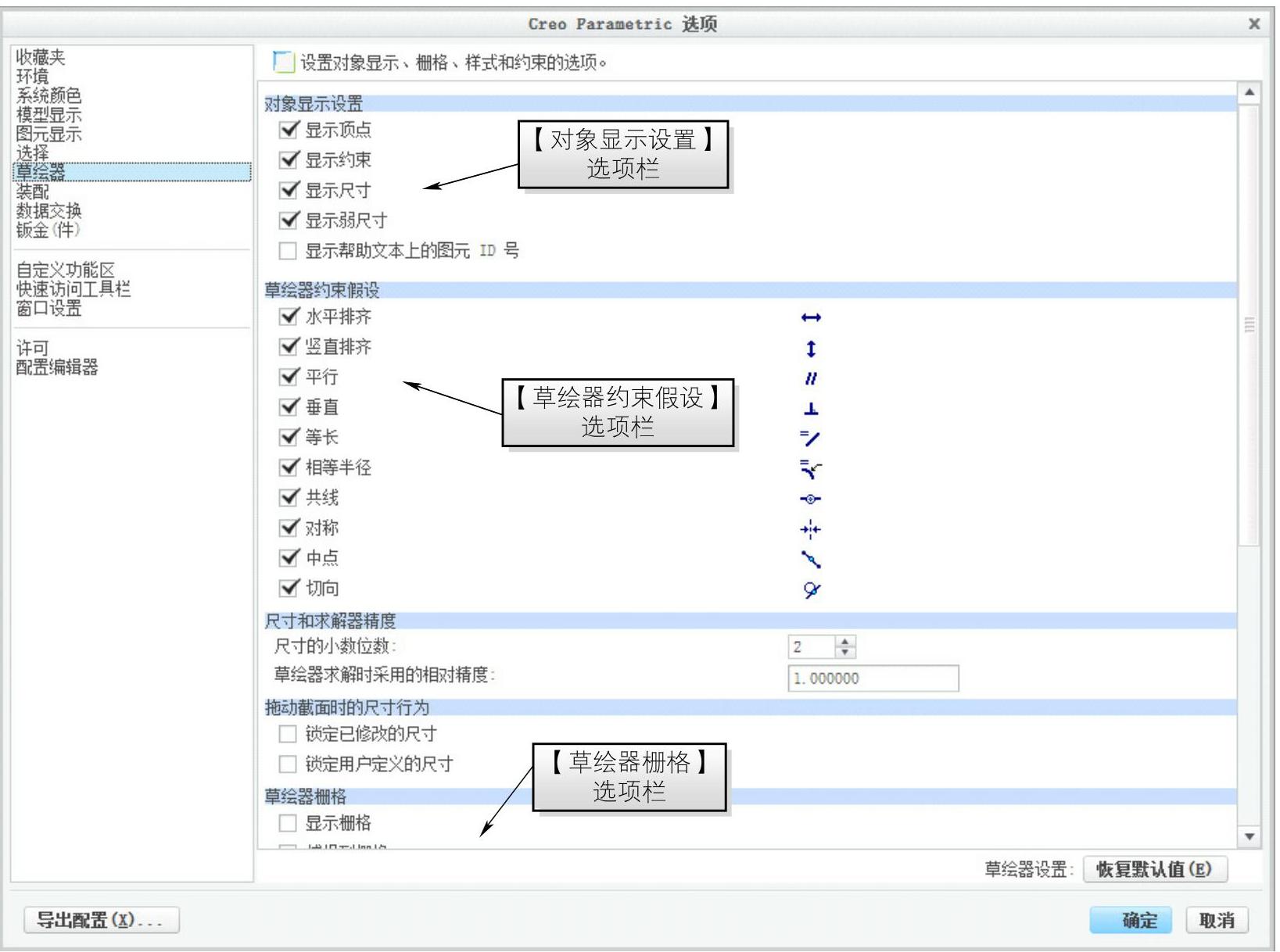
Task: Click the symmetric constraint icon
Action: tap(811, 529)
